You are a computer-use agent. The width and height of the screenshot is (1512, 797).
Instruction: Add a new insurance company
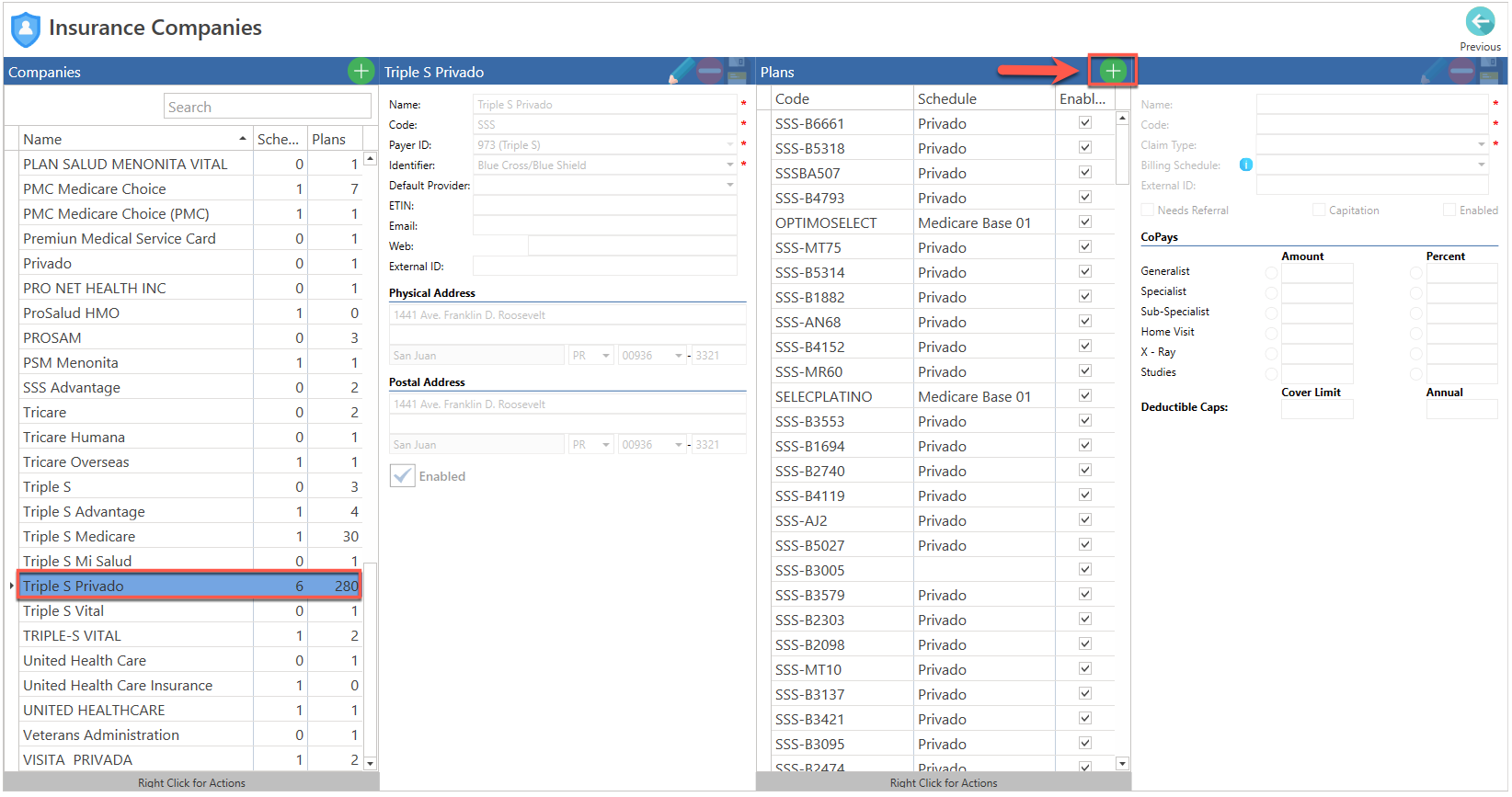(x=361, y=71)
